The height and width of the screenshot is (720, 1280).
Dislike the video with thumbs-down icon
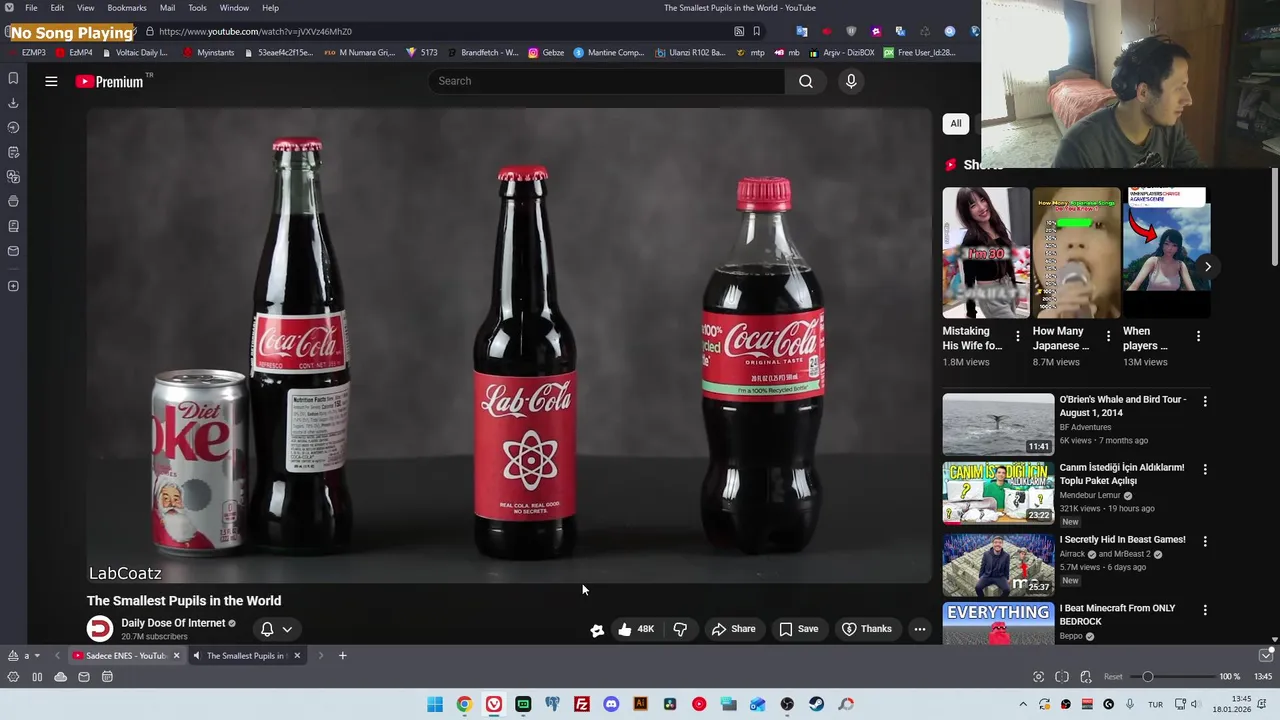point(680,629)
